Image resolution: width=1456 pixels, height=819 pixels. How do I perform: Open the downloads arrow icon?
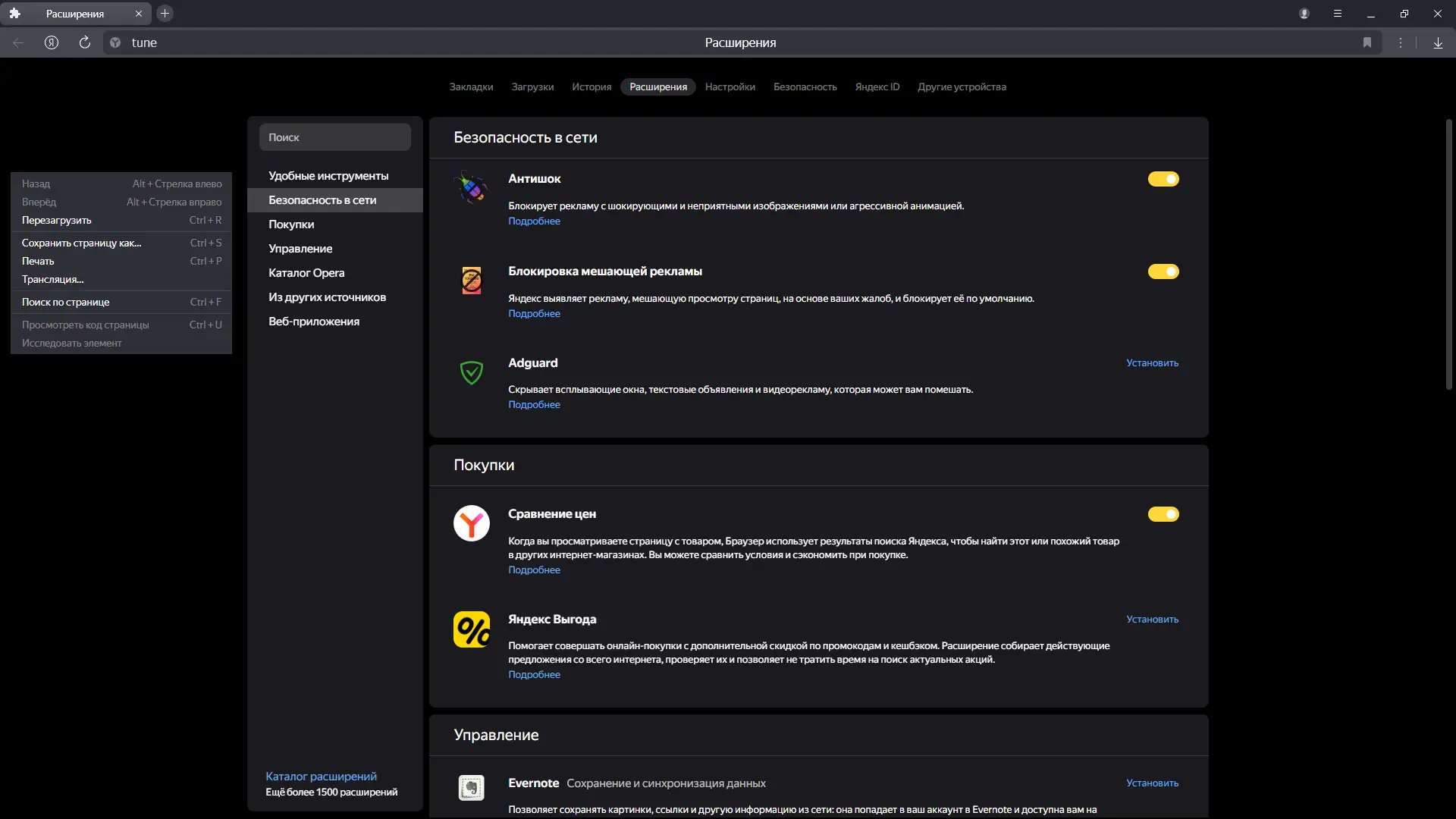pos(1438,42)
